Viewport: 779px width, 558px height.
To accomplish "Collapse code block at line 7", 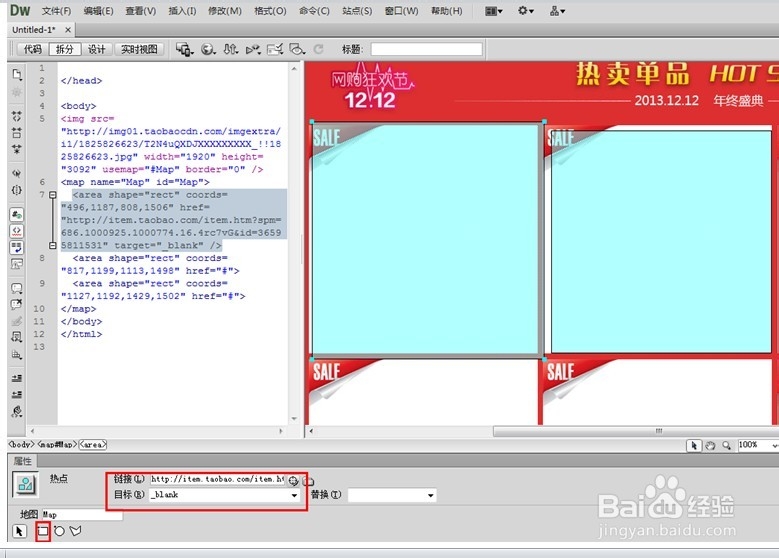I will coord(53,195).
